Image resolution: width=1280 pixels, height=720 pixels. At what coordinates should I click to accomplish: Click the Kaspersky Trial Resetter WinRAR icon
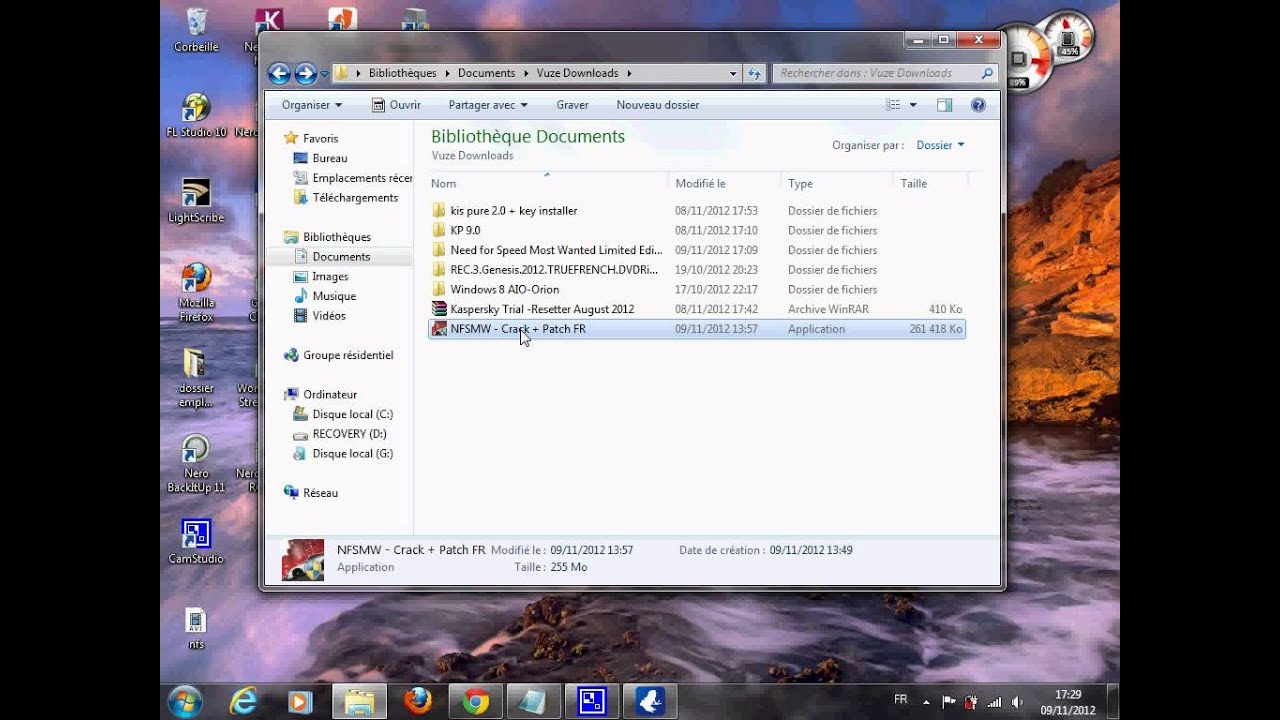pos(439,309)
